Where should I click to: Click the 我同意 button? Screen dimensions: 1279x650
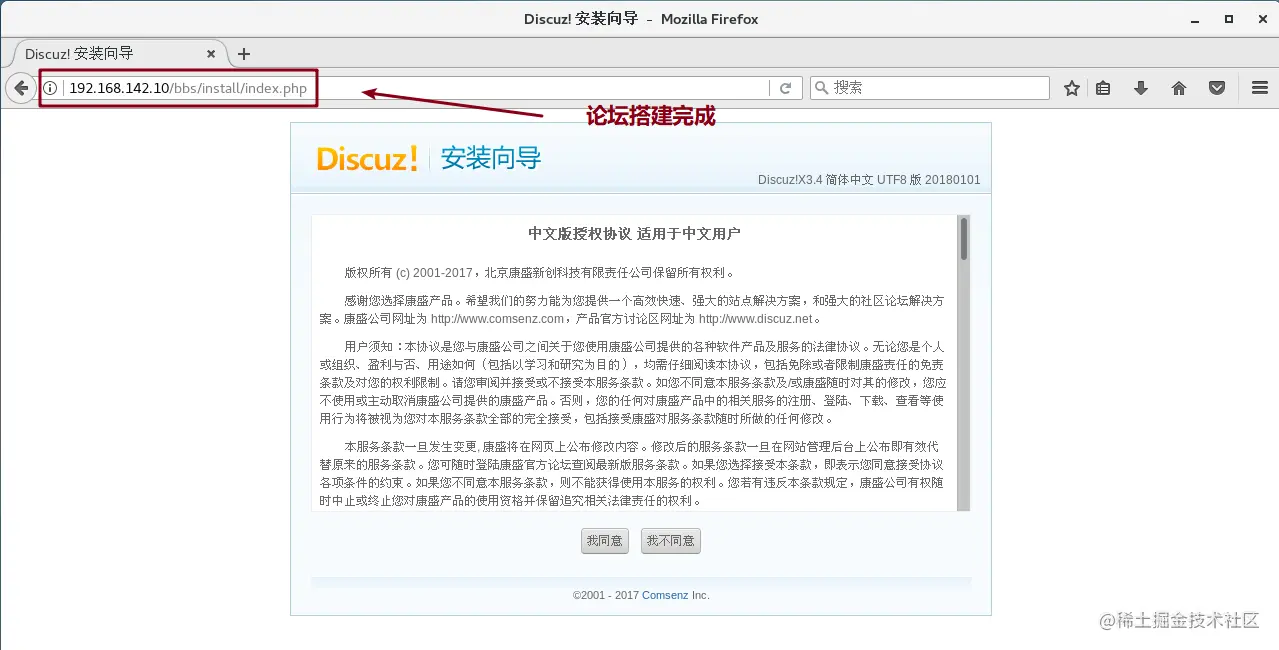605,541
